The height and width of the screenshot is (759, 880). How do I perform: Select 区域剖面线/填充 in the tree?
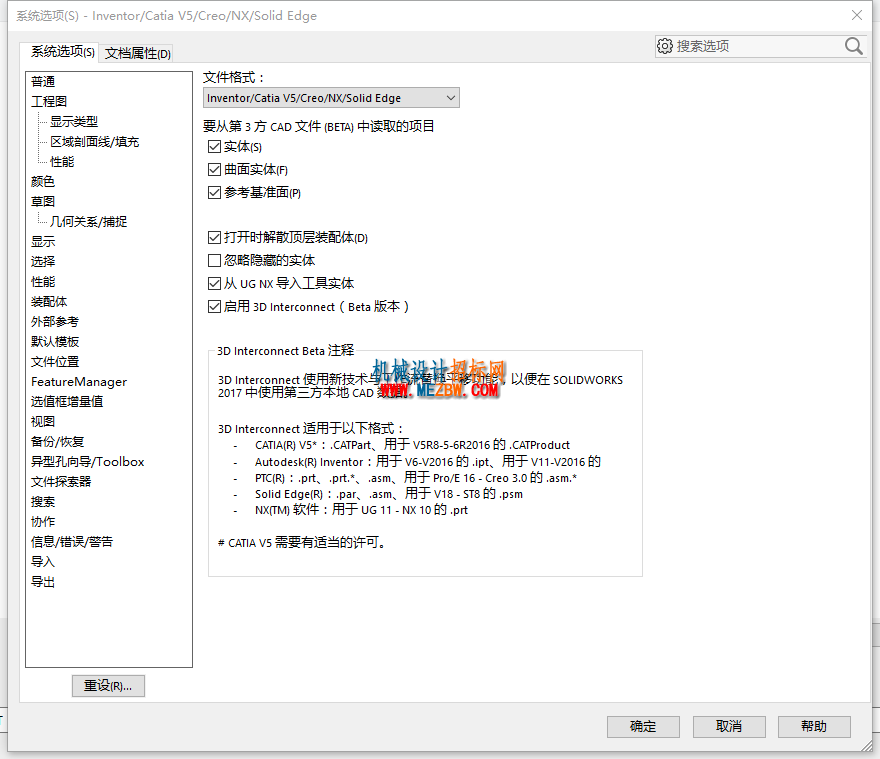(x=95, y=141)
